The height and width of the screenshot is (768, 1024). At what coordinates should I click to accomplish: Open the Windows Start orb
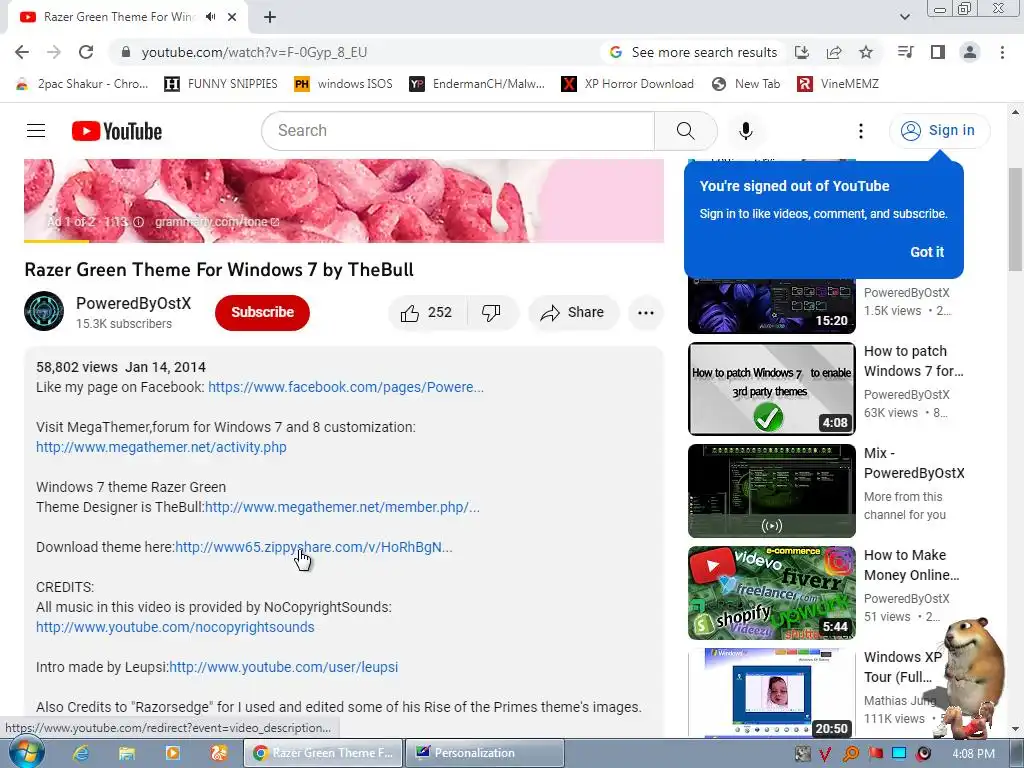(x=26, y=752)
